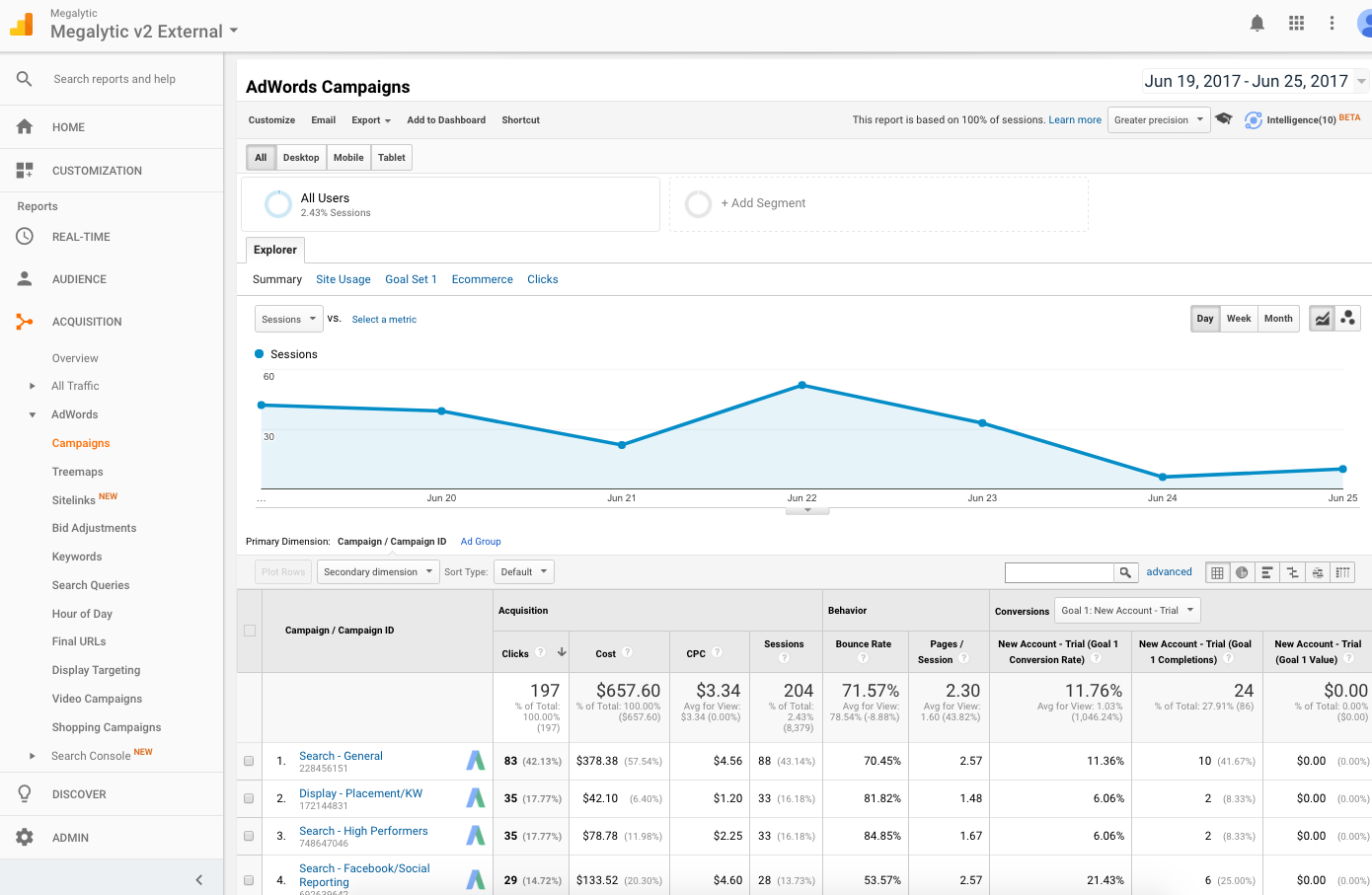Open the Greater precision dropdown

click(x=1159, y=120)
